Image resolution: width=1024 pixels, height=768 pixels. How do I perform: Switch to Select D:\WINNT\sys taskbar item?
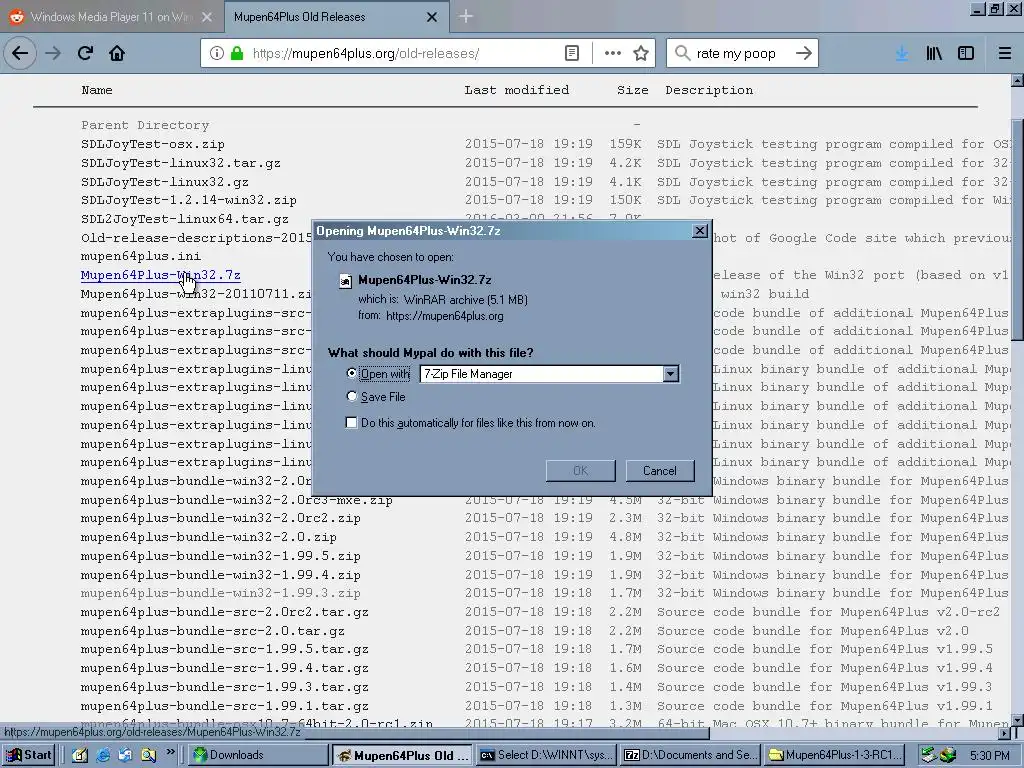pyautogui.click(x=547, y=755)
